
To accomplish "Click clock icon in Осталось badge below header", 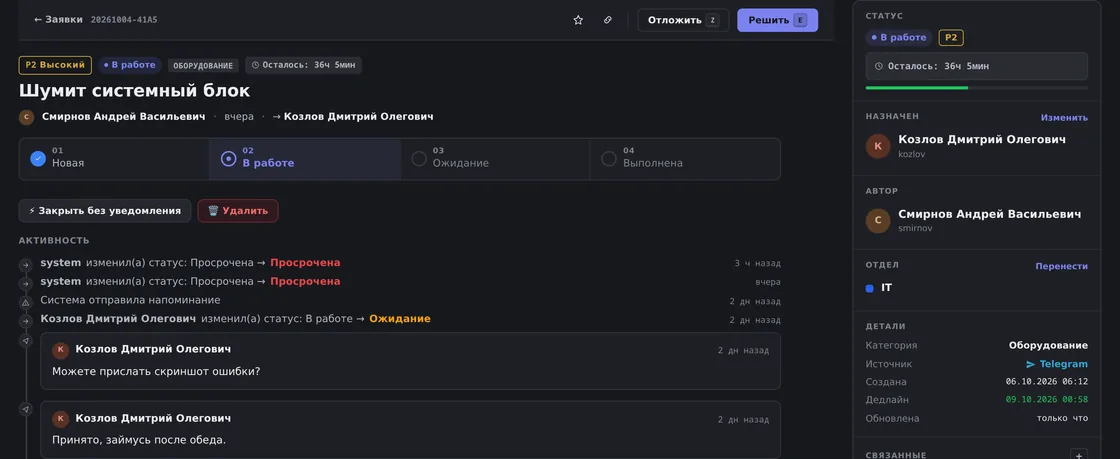I will pyautogui.click(x=256, y=66).
